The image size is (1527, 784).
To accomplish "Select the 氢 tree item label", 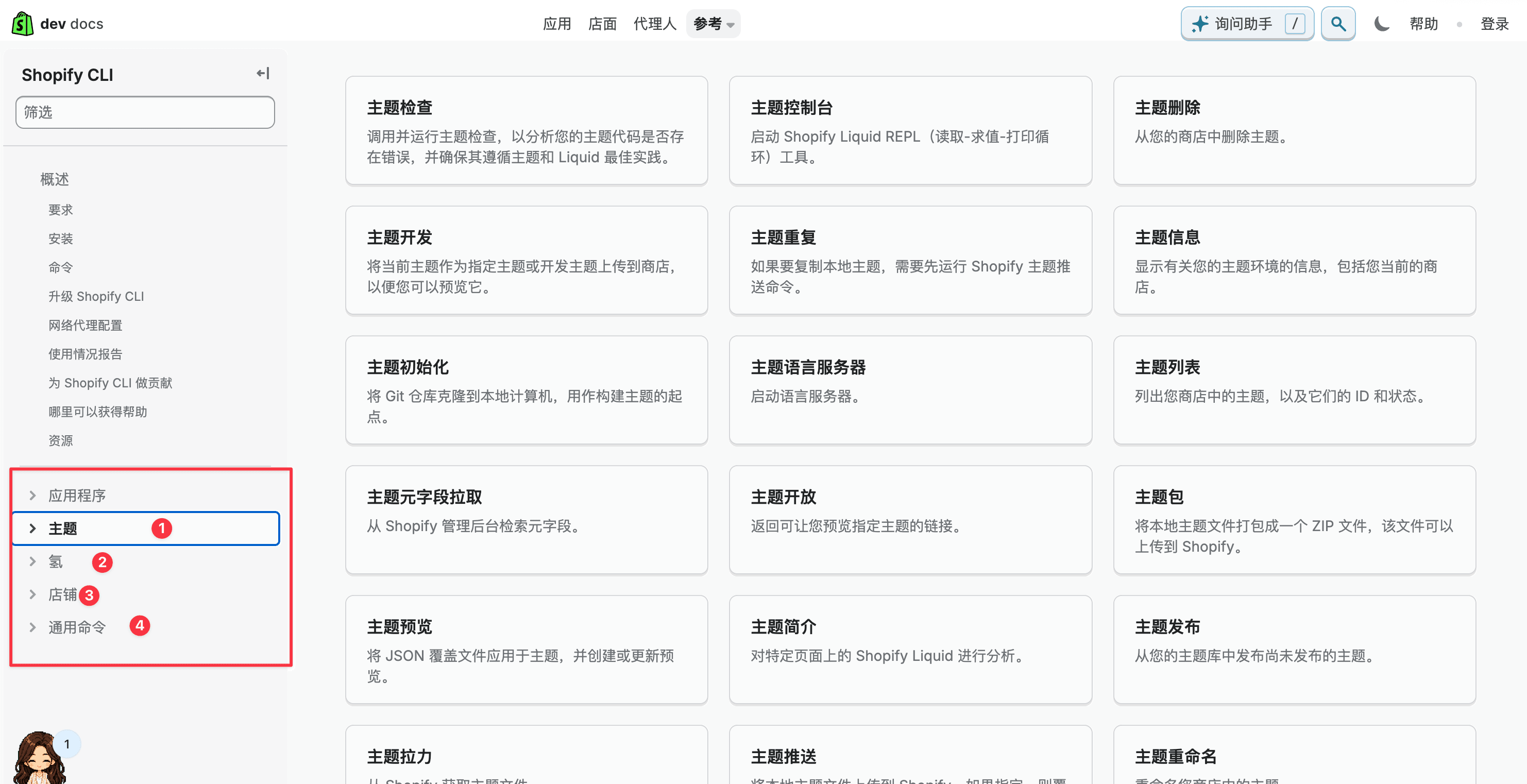I will click(55, 562).
